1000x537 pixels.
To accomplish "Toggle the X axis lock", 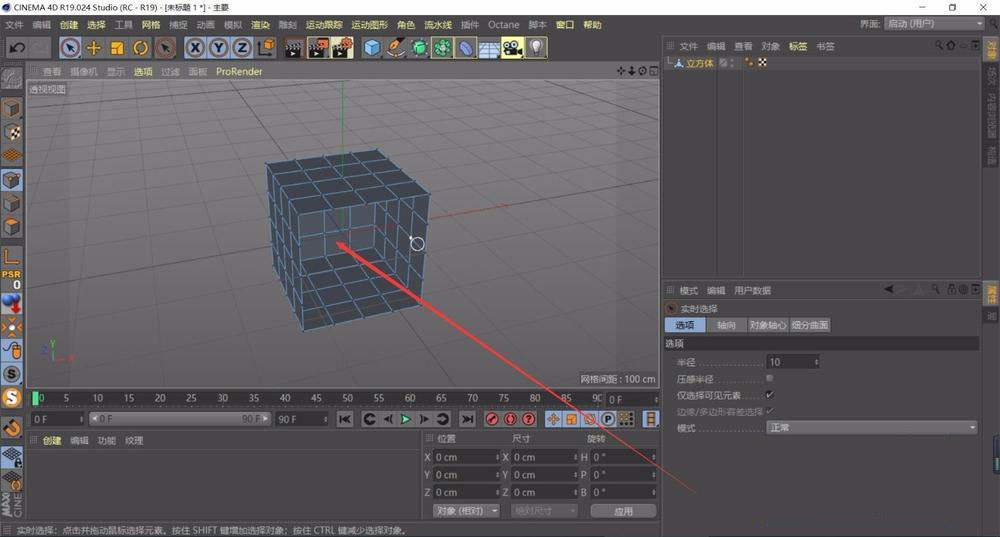I will tap(195, 48).
